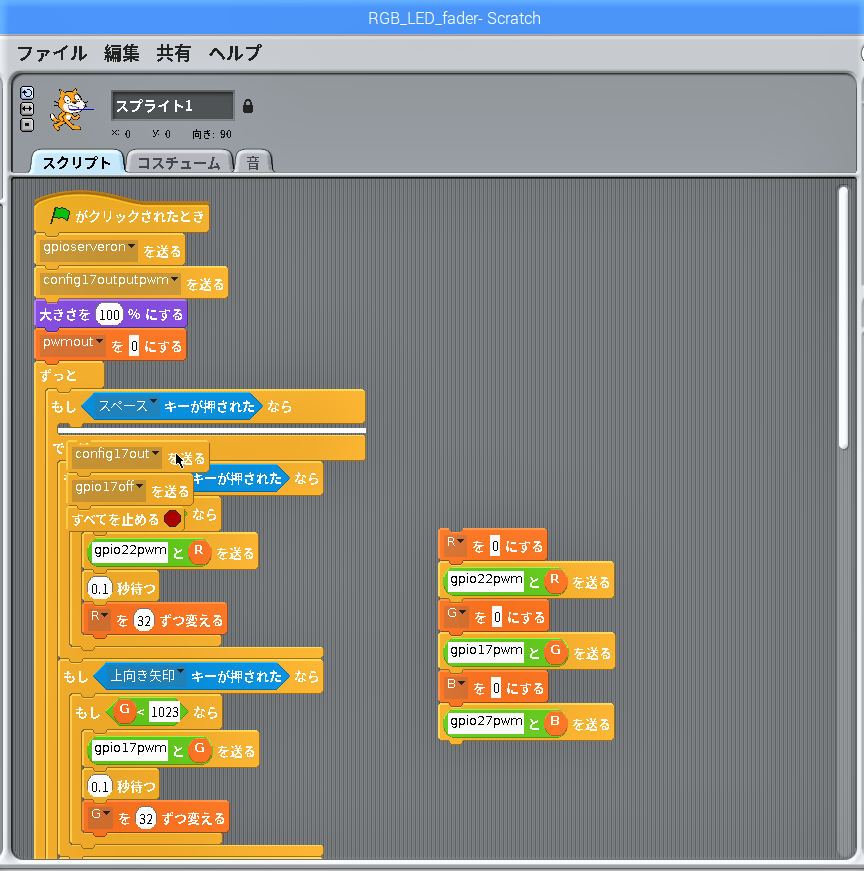Switch to the 音 tab
The image size is (864, 871).
(253, 163)
